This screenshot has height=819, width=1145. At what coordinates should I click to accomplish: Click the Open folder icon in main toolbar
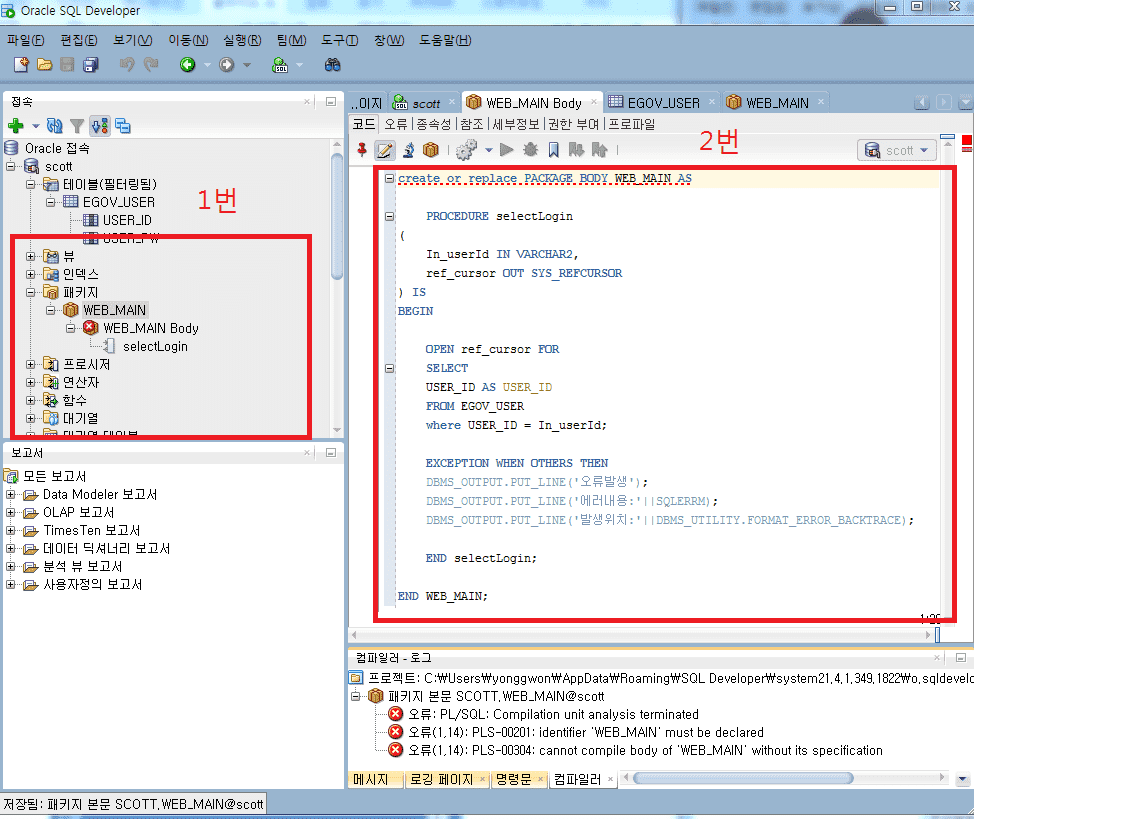[x=45, y=65]
